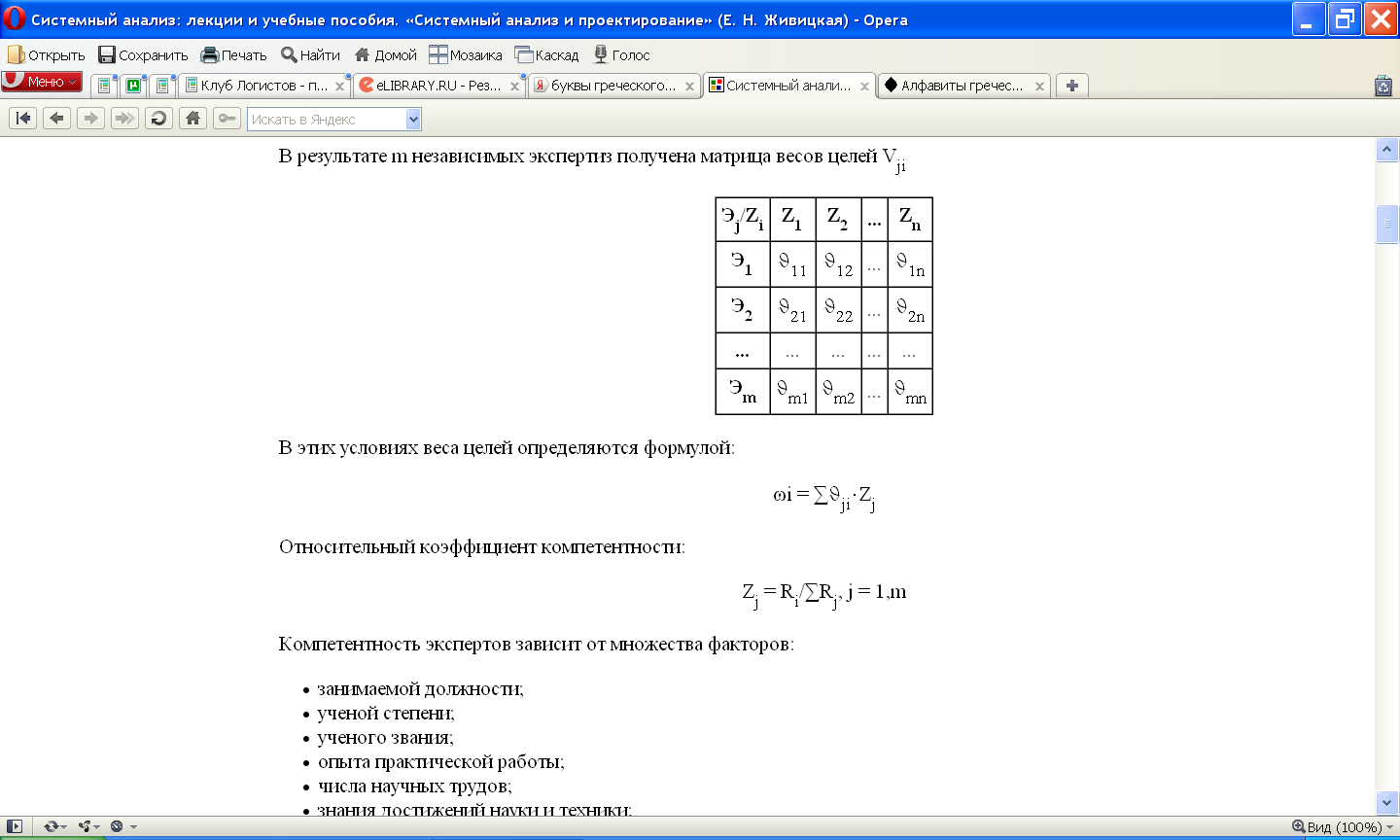Click the vertical scrollbar thumb
Screen dimensions: 1400x840
coord(1387,224)
